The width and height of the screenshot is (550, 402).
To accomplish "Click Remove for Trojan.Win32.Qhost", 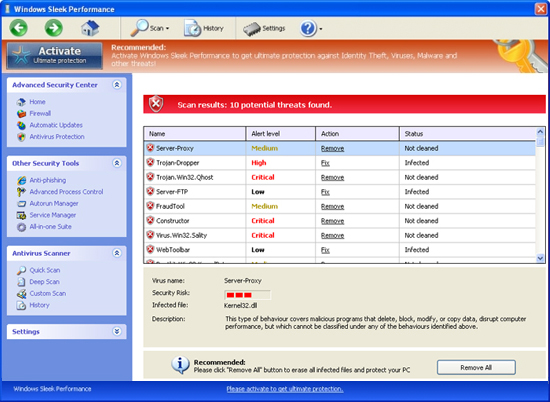I will (x=333, y=177).
